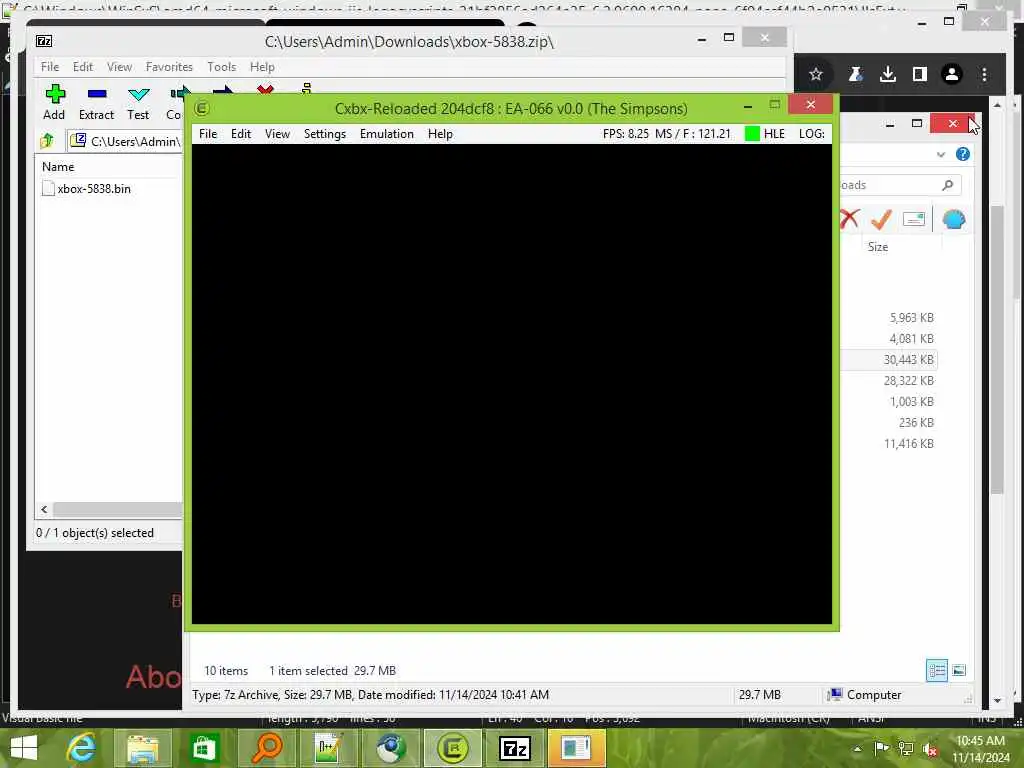Open the 7-Zip File menu
This screenshot has height=768, width=1024.
[50, 67]
